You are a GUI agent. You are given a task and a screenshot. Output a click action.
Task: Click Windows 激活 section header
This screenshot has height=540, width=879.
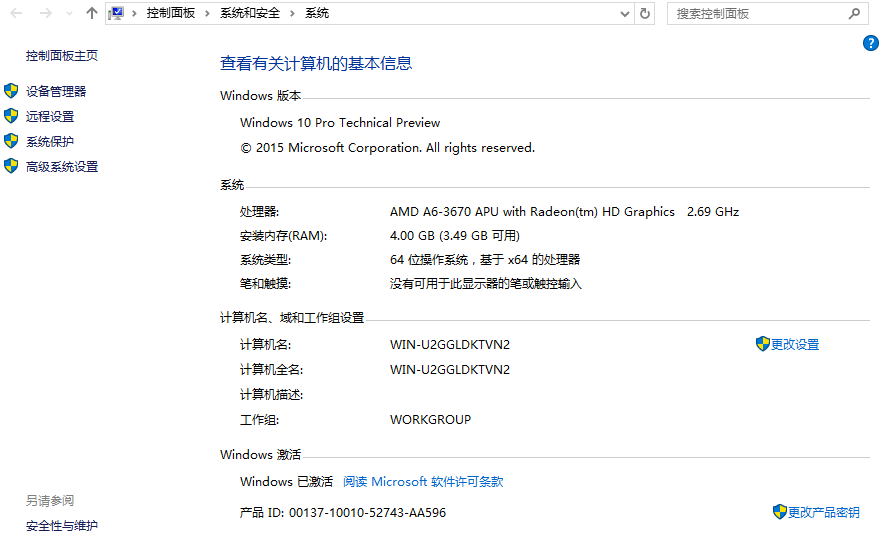pos(261,455)
